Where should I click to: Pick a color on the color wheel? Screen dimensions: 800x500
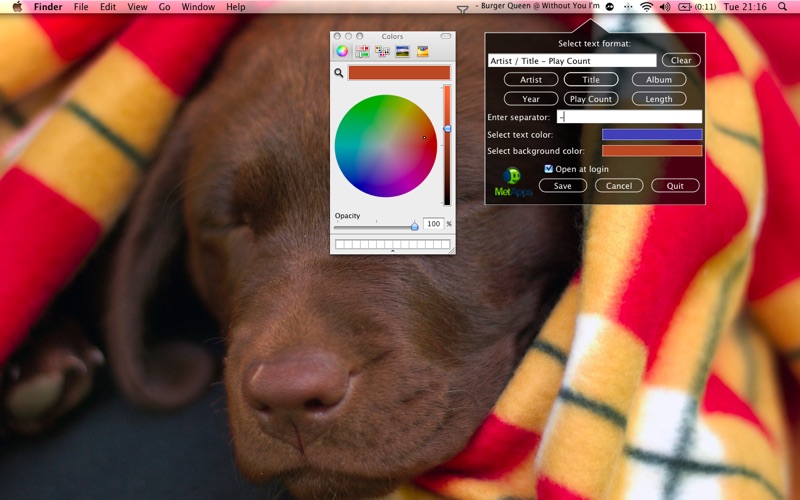386,146
